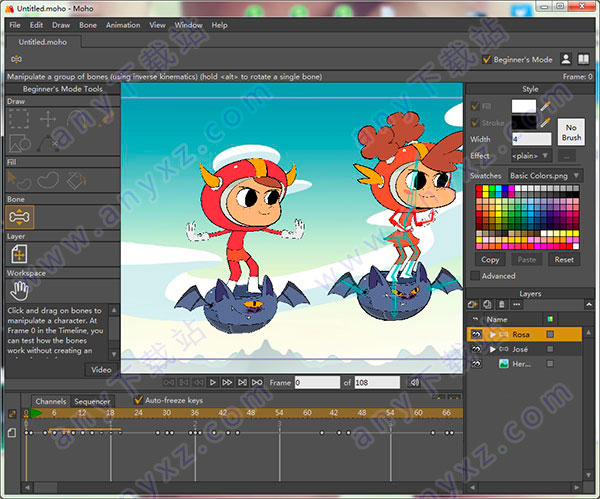Pick the Pan Workspace hand tool
The width and height of the screenshot is (600, 499).
coord(19,290)
